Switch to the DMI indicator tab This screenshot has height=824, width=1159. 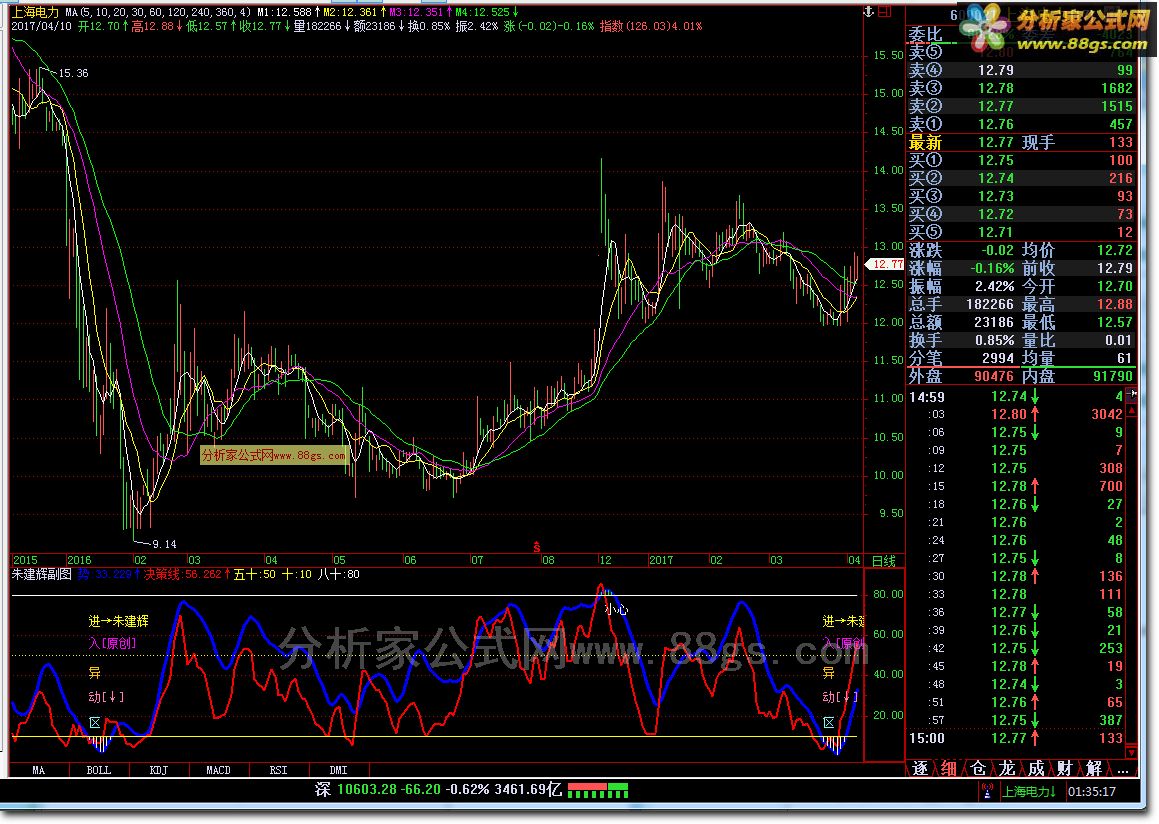338,770
